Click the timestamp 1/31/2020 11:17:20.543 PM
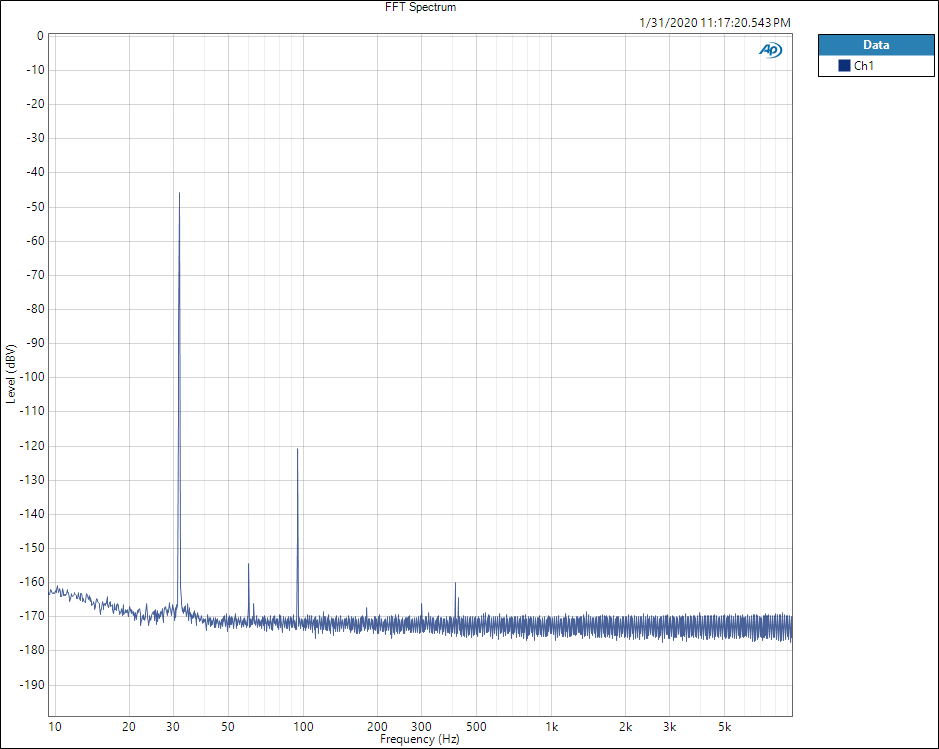 click(x=715, y=23)
